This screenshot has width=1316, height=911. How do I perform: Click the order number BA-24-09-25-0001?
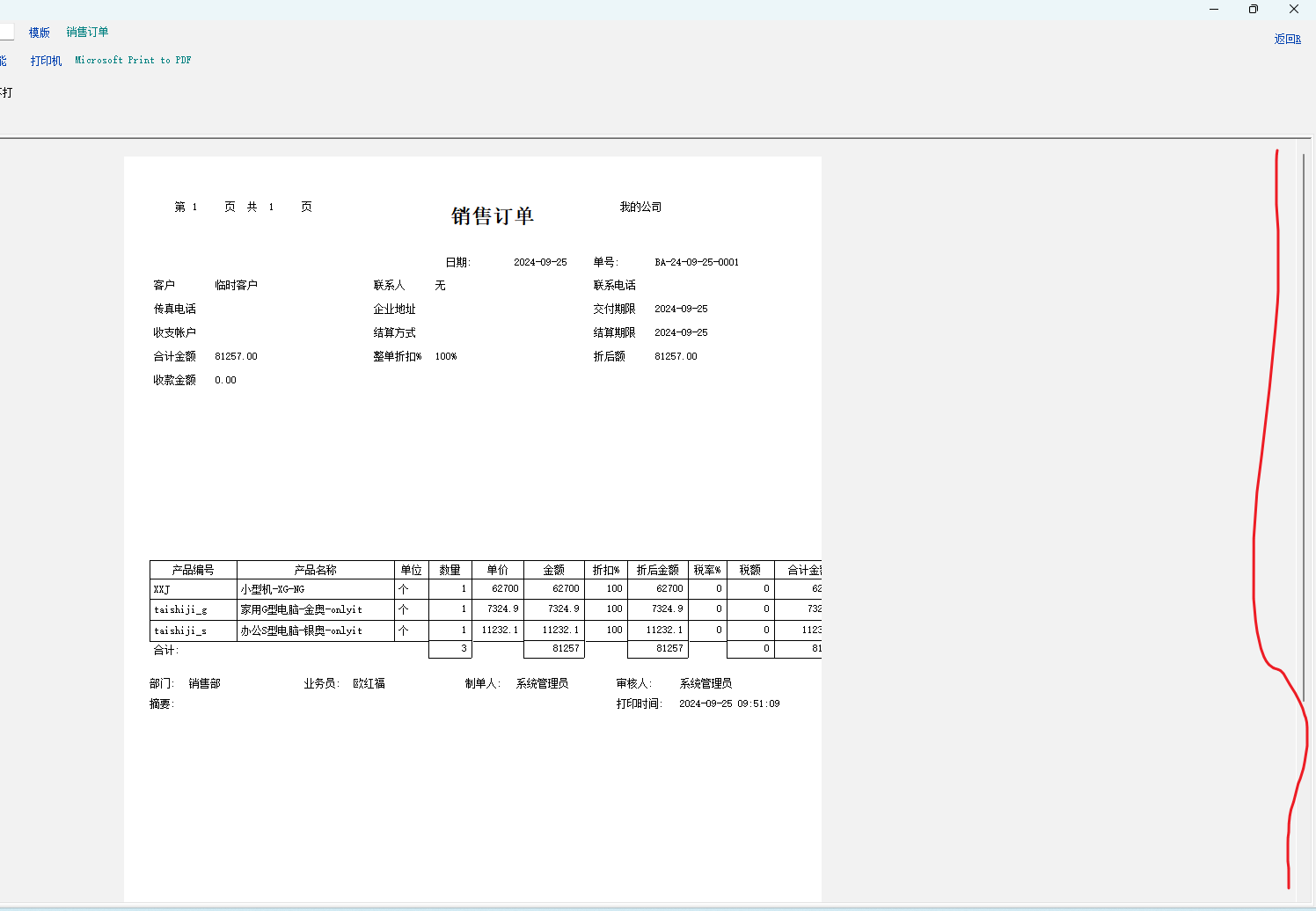697,262
